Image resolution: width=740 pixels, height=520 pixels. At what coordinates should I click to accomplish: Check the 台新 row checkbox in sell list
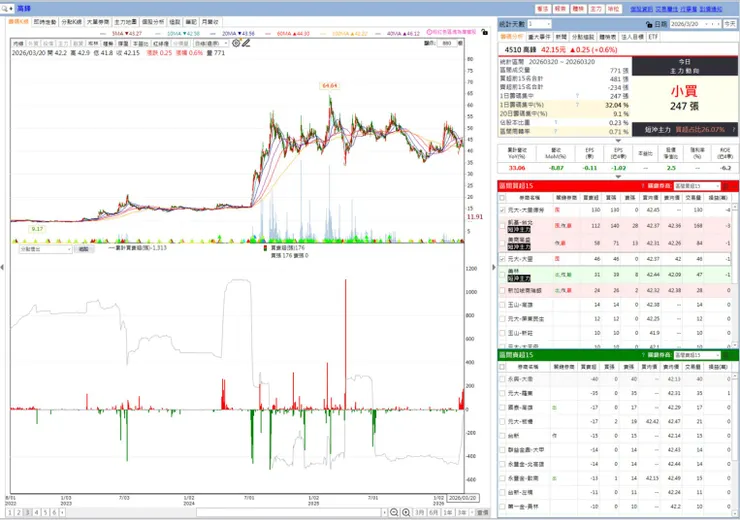click(502, 436)
